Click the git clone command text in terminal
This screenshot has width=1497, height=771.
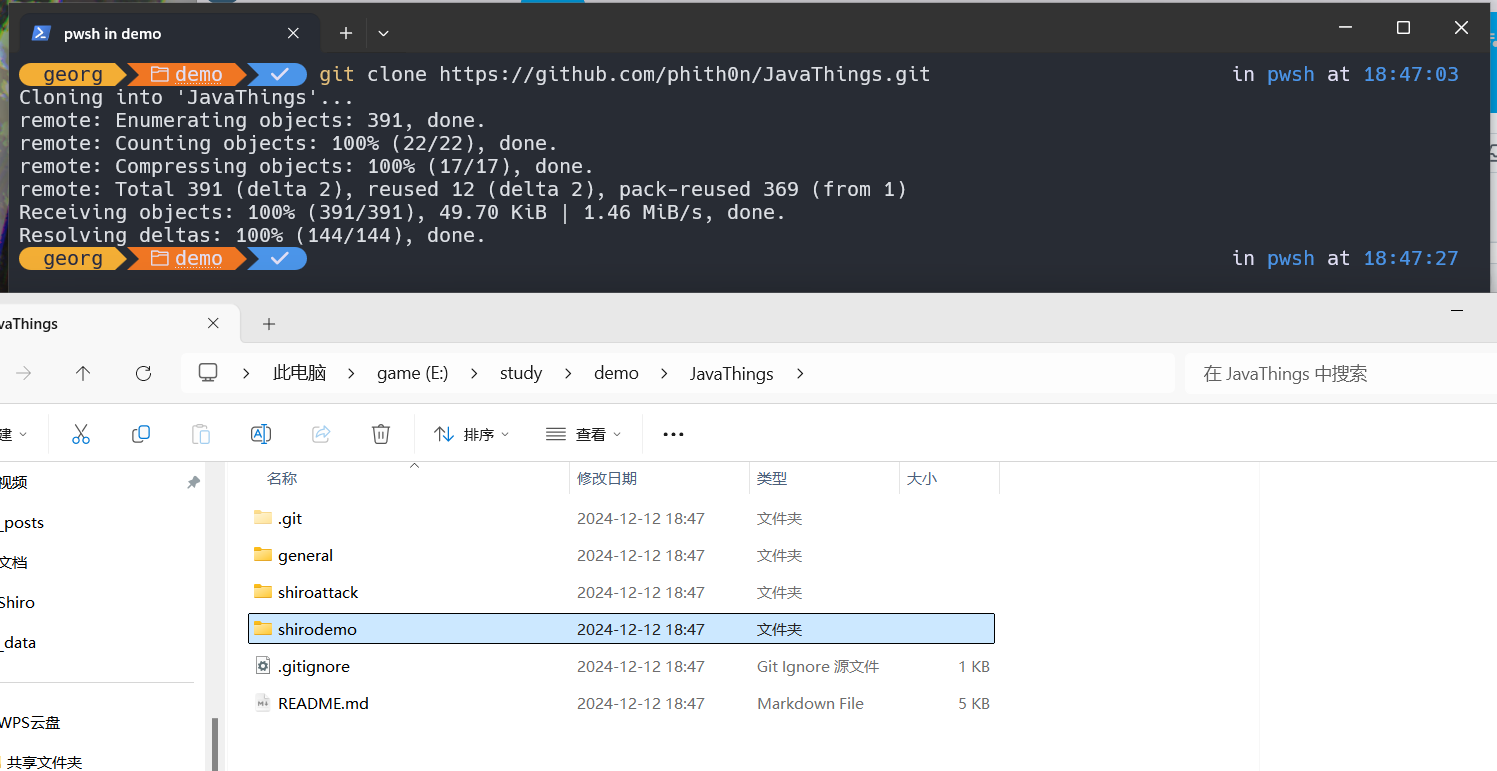pyautogui.click(x=625, y=74)
